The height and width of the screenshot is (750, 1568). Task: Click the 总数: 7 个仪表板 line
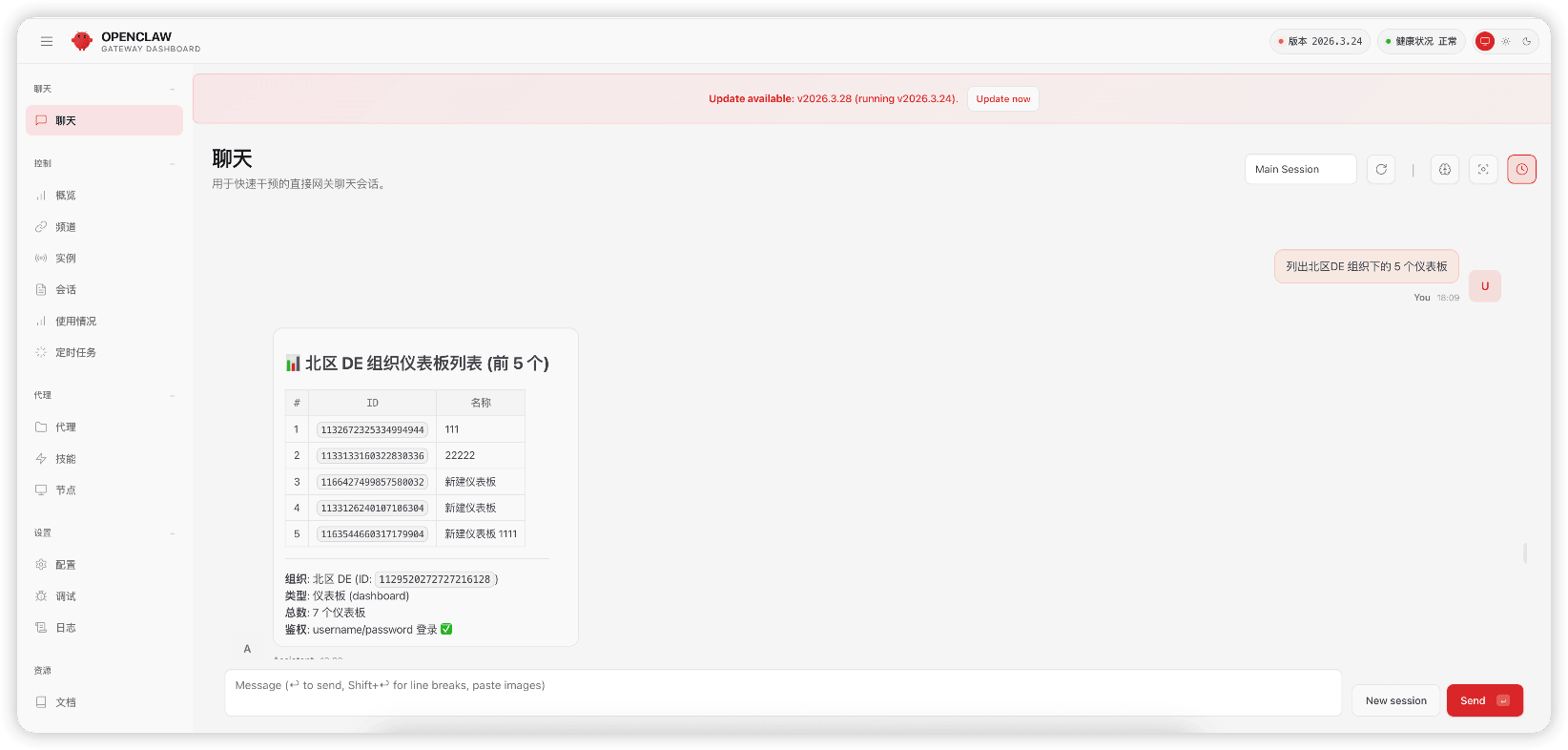(x=325, y=613)
